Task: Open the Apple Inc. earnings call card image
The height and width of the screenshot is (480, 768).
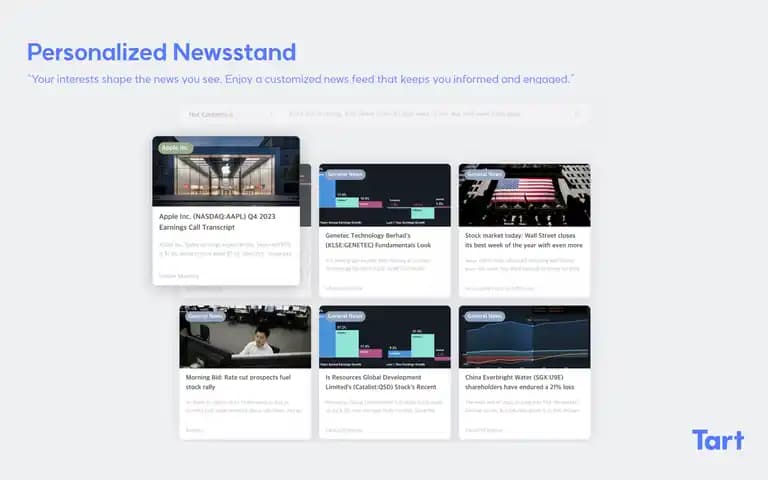Action: click(x=226, y=171)
